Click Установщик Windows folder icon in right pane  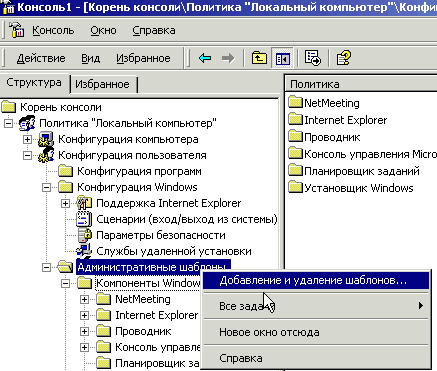[x=295, y=187]
